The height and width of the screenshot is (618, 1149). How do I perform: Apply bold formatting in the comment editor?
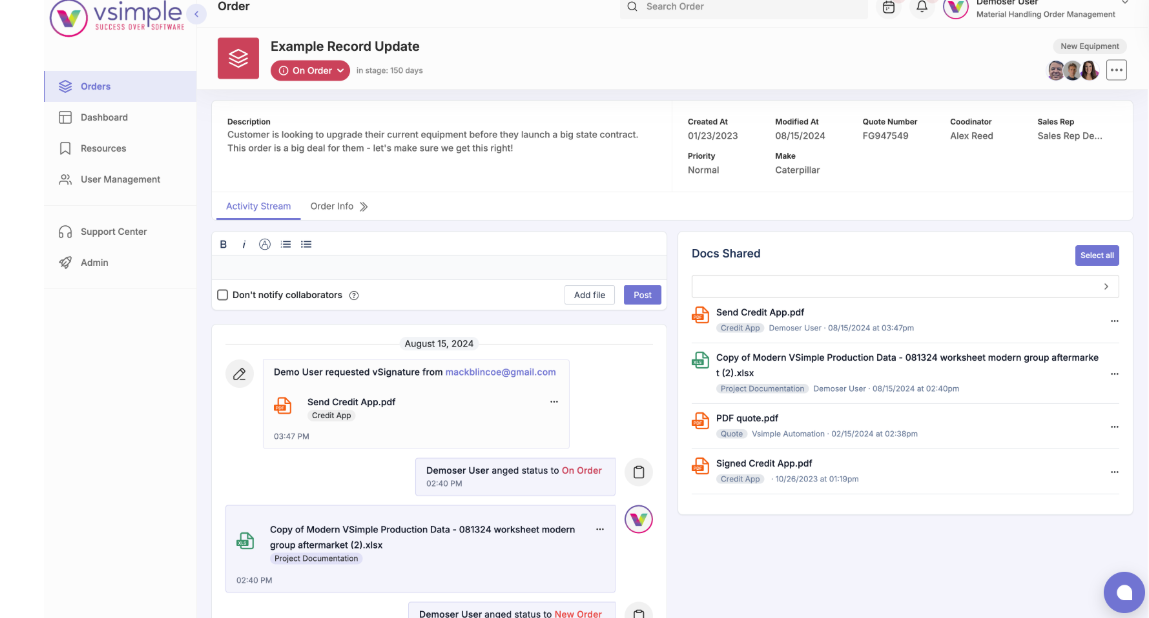coord(223,243)
